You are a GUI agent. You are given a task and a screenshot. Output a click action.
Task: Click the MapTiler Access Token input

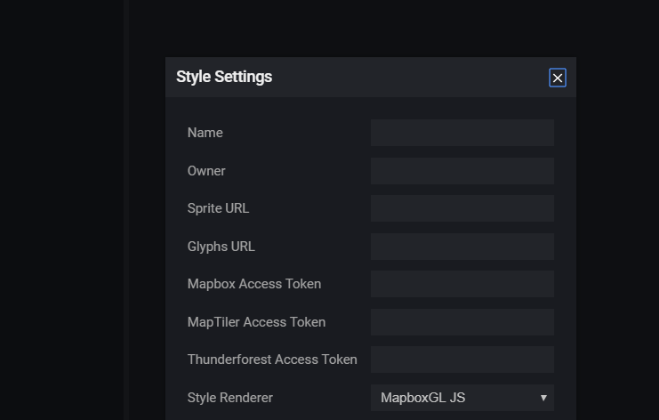462,322
